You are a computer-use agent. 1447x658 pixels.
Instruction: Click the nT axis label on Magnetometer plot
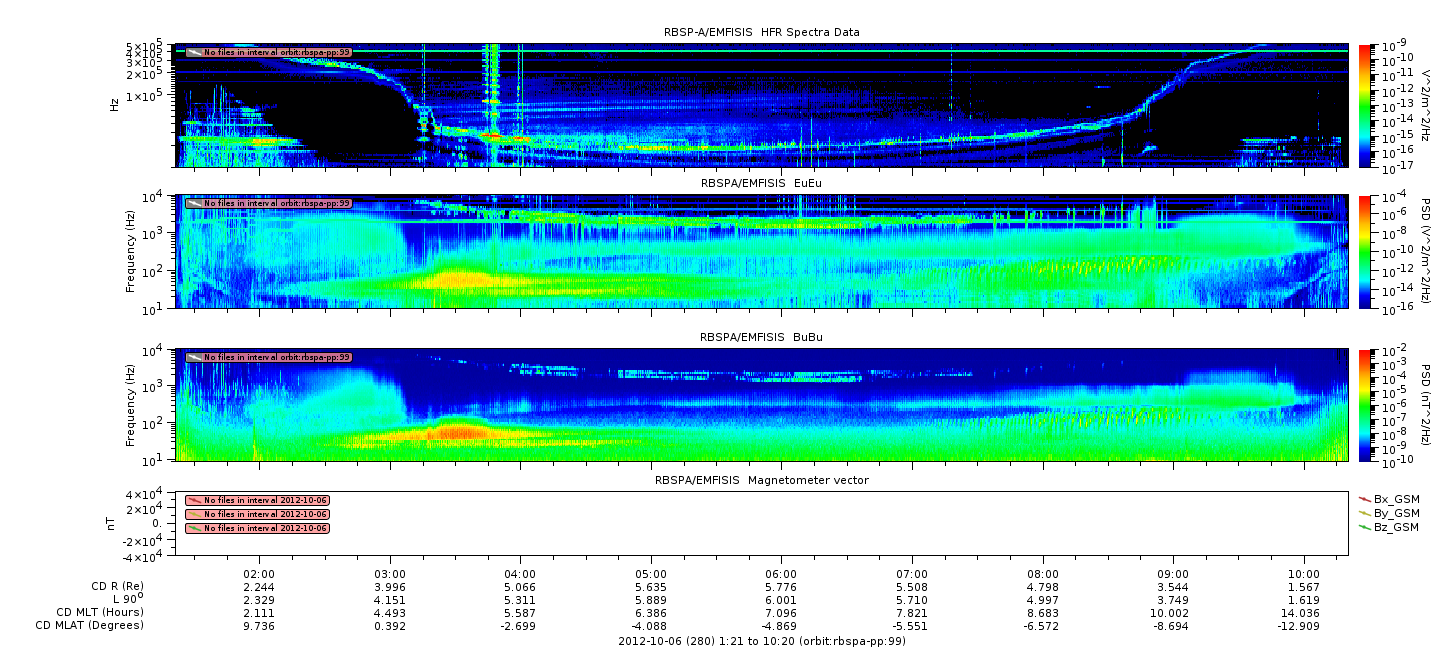(114, 523)
